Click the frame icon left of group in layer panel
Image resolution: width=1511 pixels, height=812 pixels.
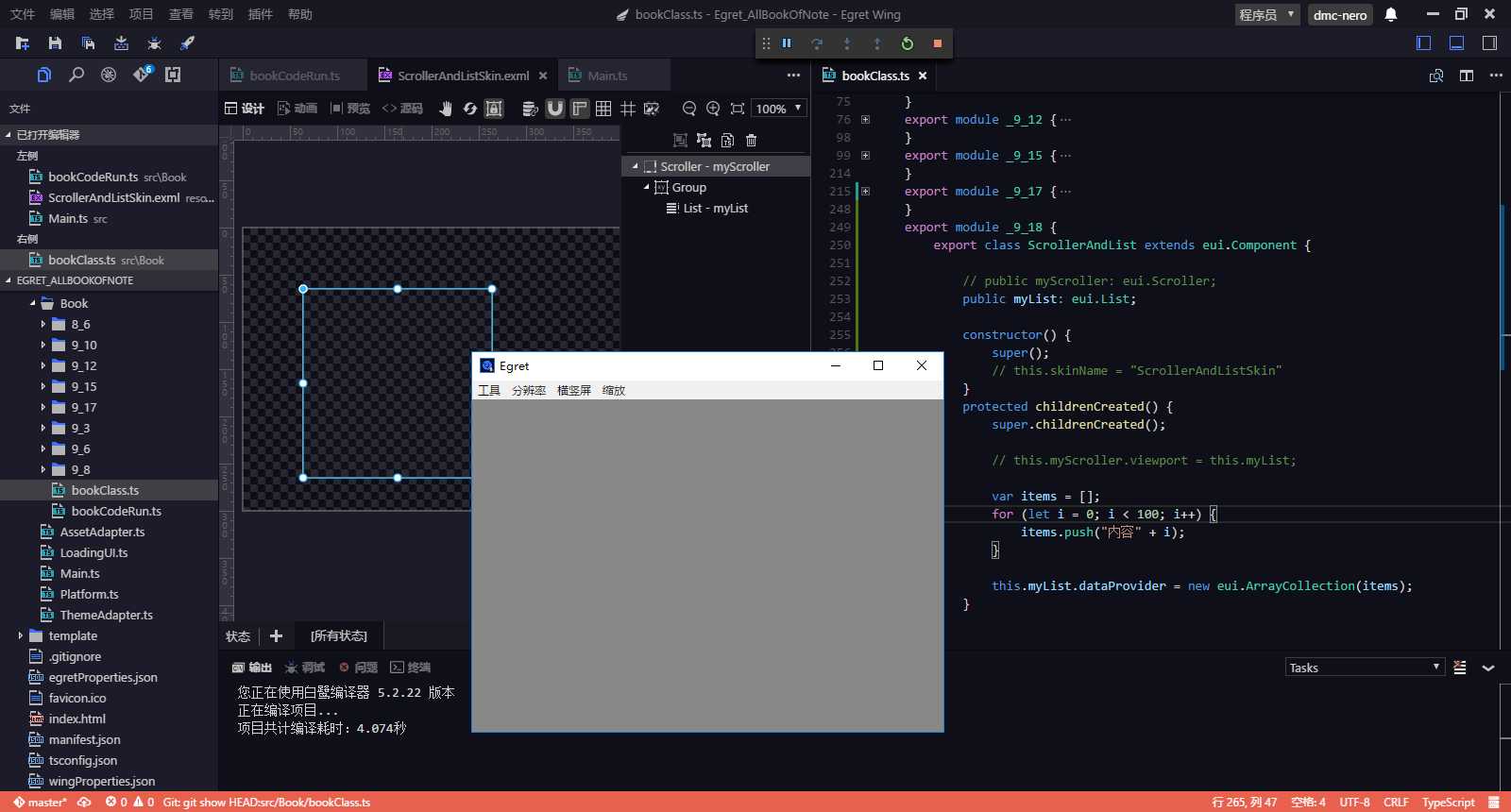coord(680,141)
